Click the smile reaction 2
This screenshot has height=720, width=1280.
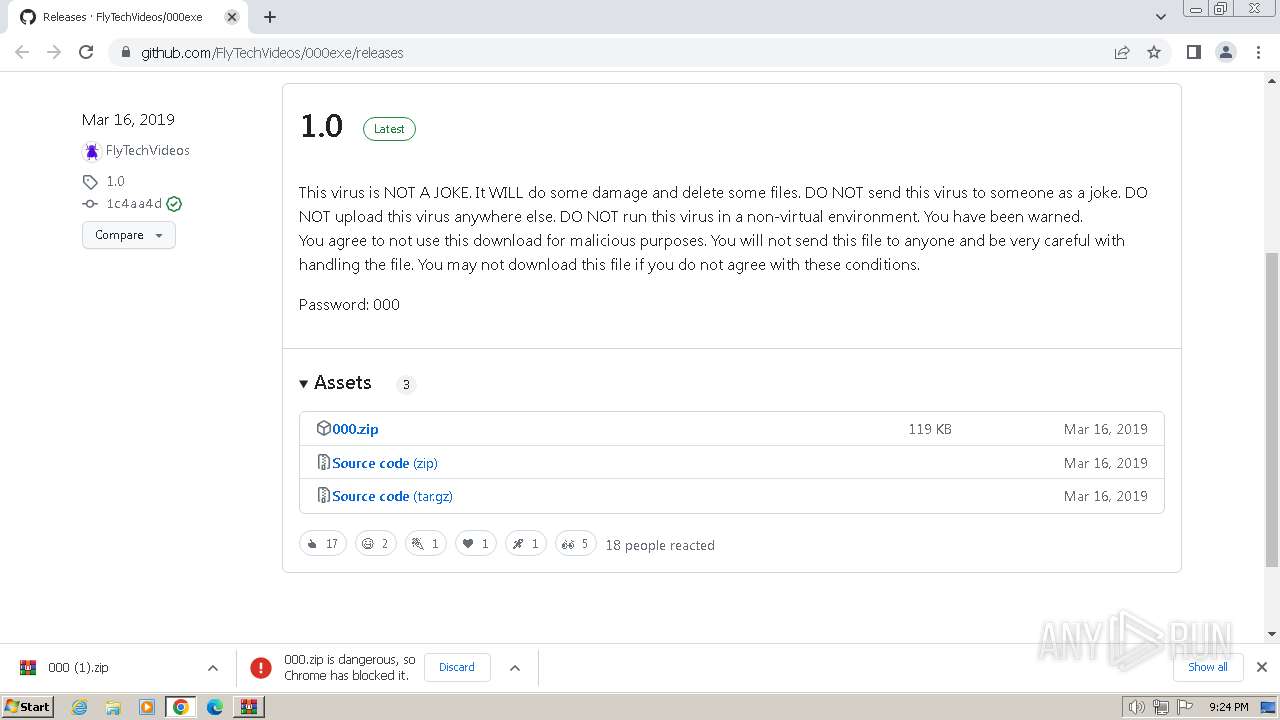376,544
